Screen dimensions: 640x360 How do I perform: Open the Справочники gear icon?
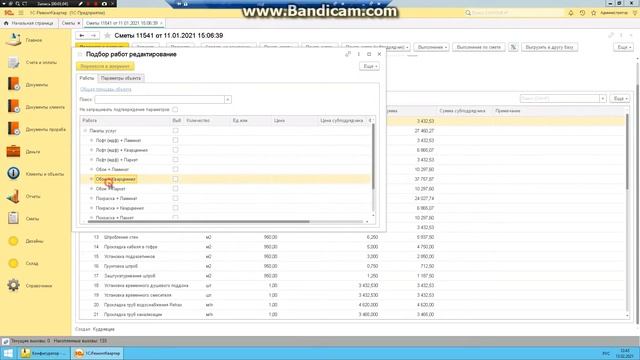point(13,285)
